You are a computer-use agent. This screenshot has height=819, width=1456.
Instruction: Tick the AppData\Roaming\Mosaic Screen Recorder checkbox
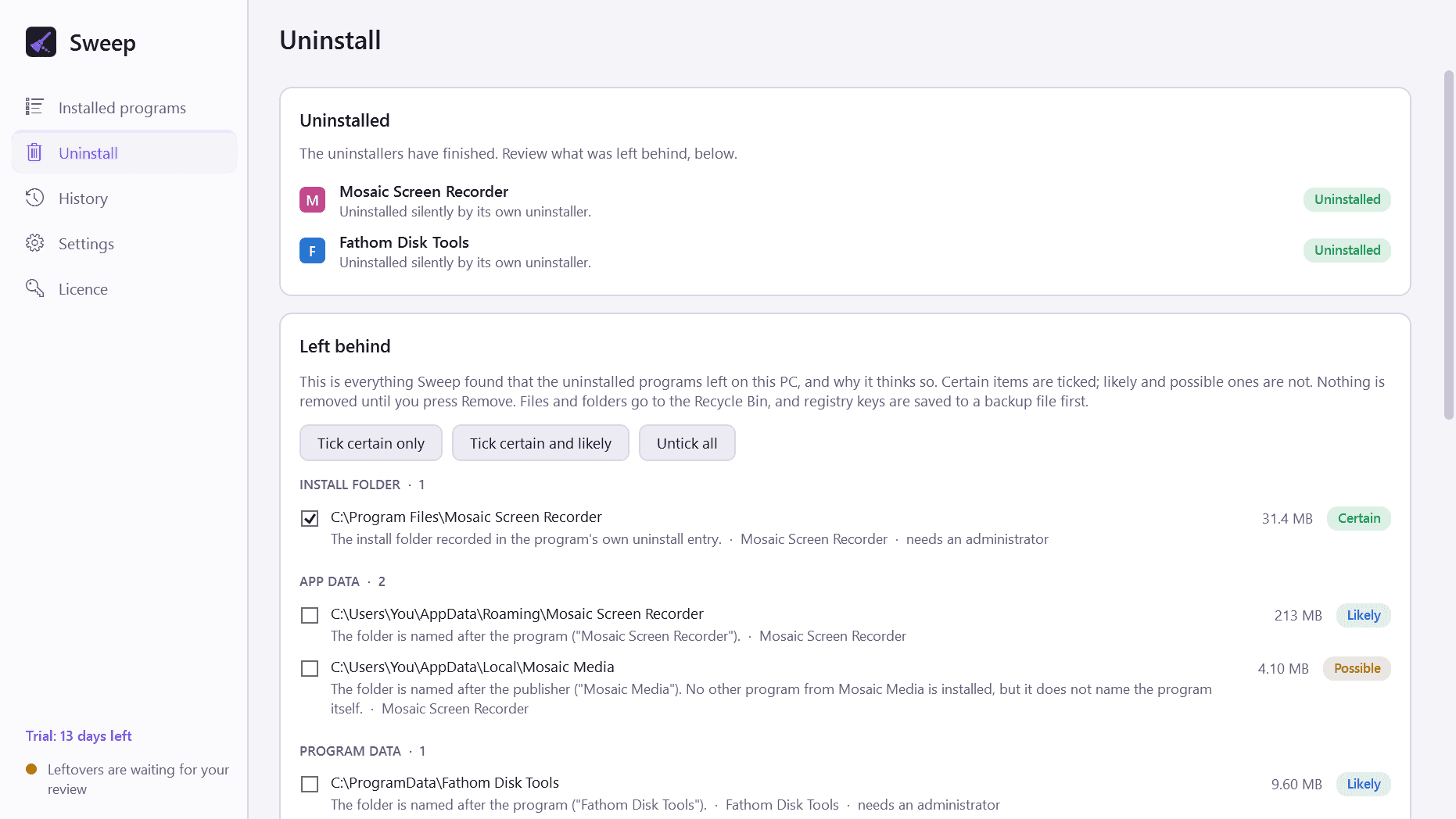310,615
